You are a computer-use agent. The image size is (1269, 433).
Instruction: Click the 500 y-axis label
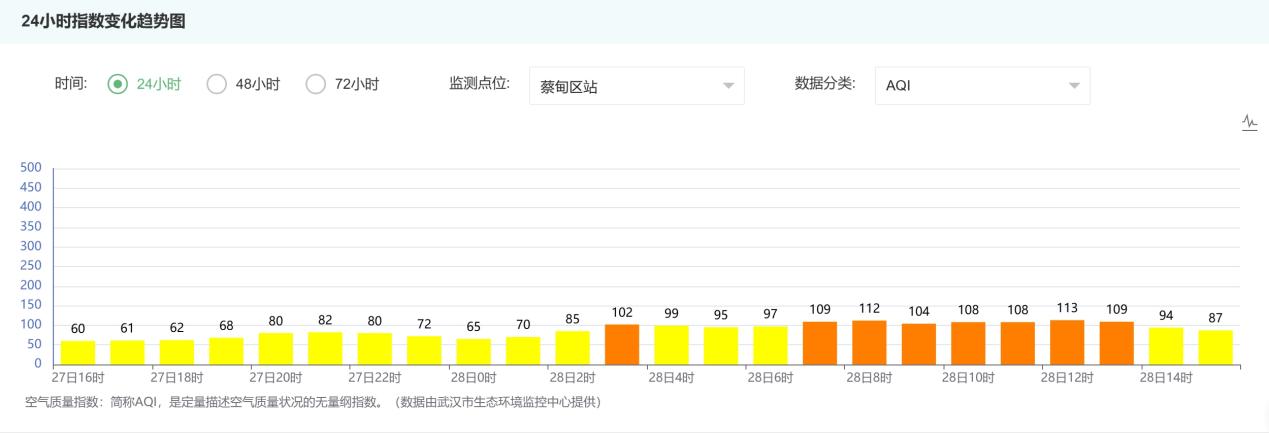(30, 167)
